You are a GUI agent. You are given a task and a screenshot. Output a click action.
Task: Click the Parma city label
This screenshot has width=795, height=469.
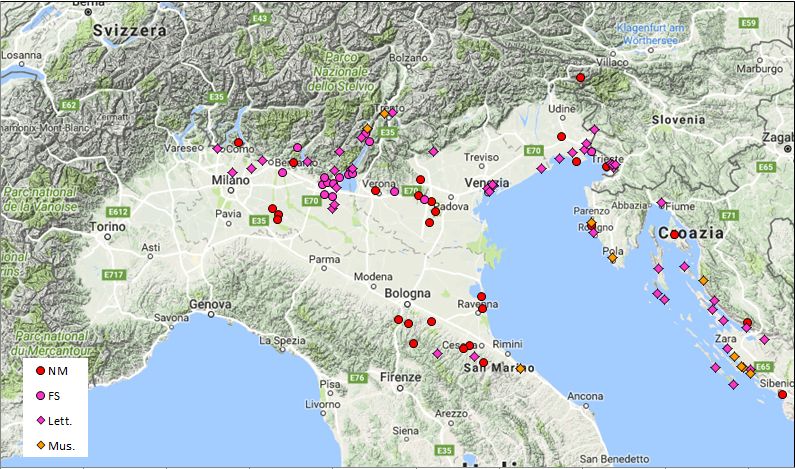[x=324, y=259]
